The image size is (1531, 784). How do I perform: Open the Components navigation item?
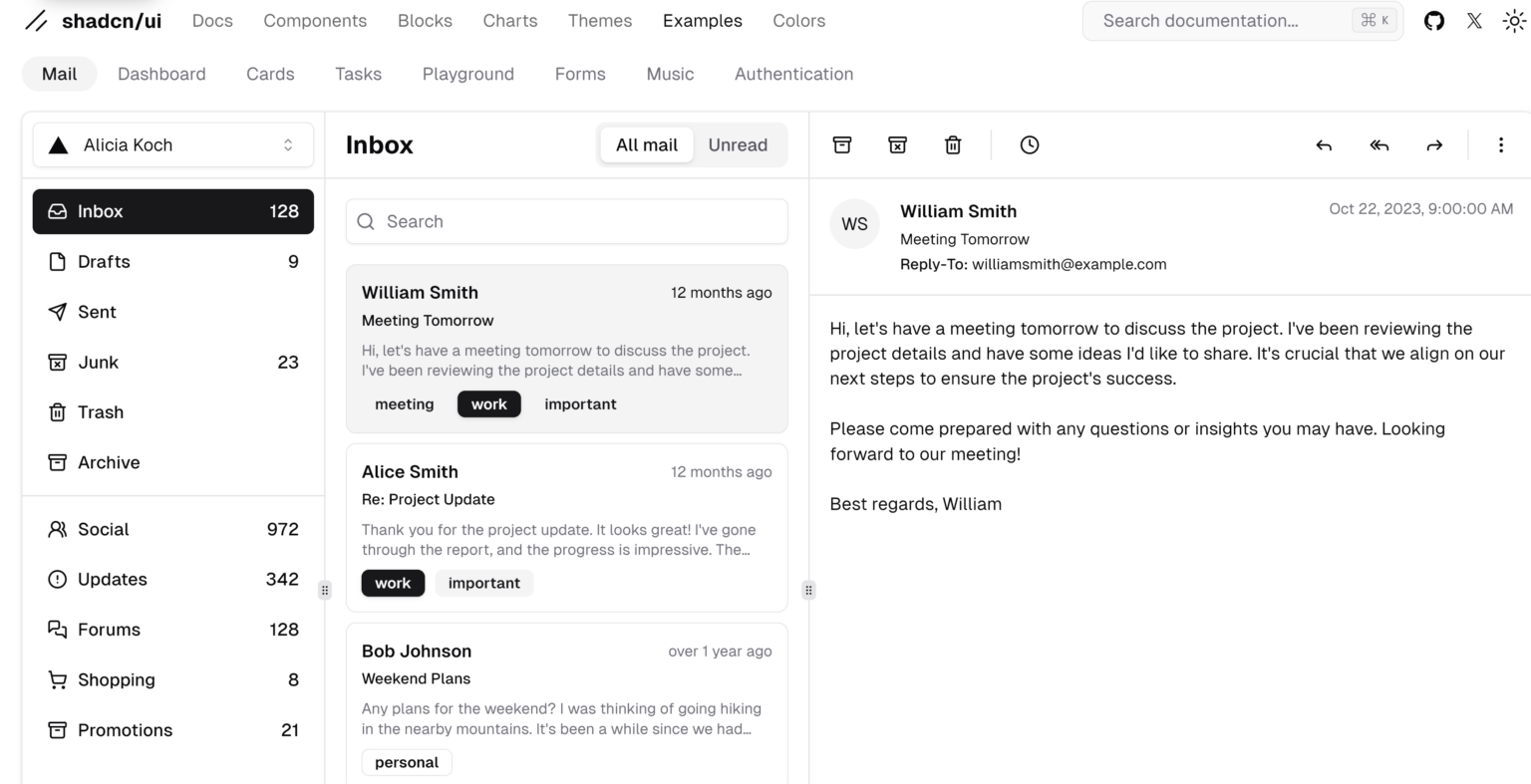click(315, 20)
